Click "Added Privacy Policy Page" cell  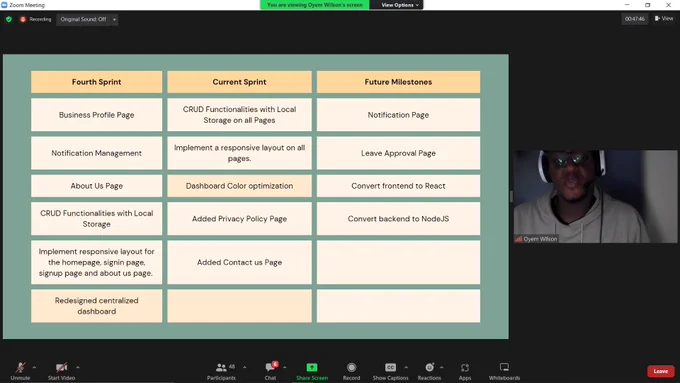tap(239, 219)
